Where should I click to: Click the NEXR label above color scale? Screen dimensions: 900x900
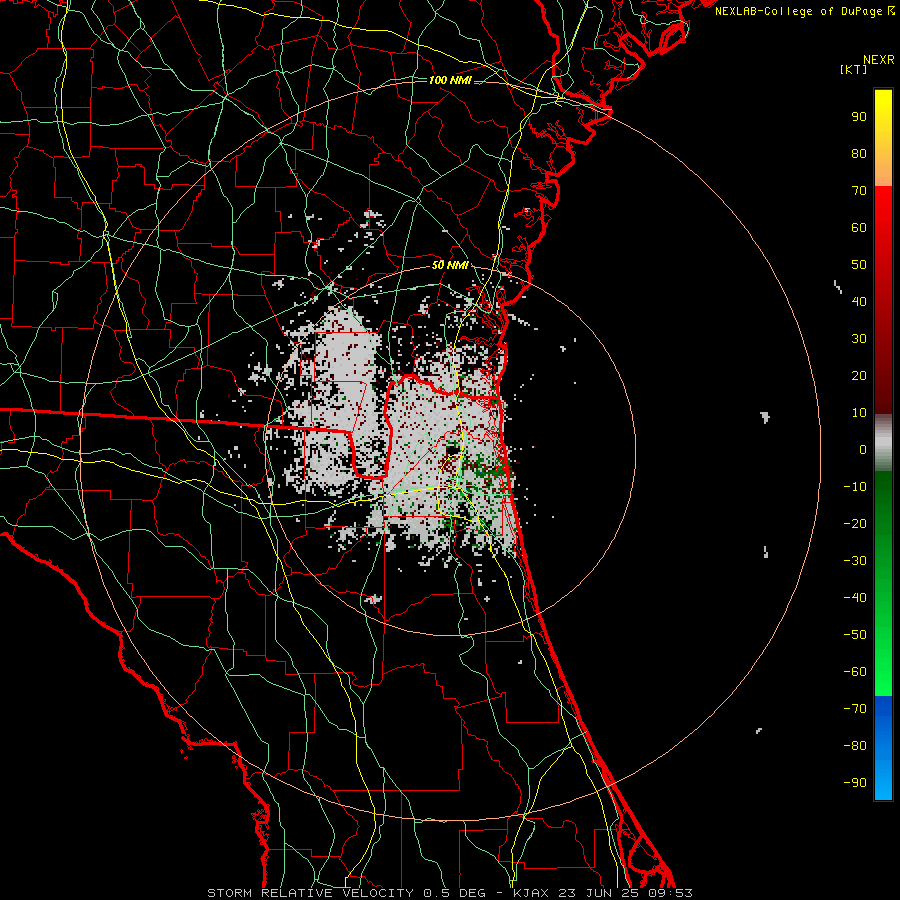878,60
